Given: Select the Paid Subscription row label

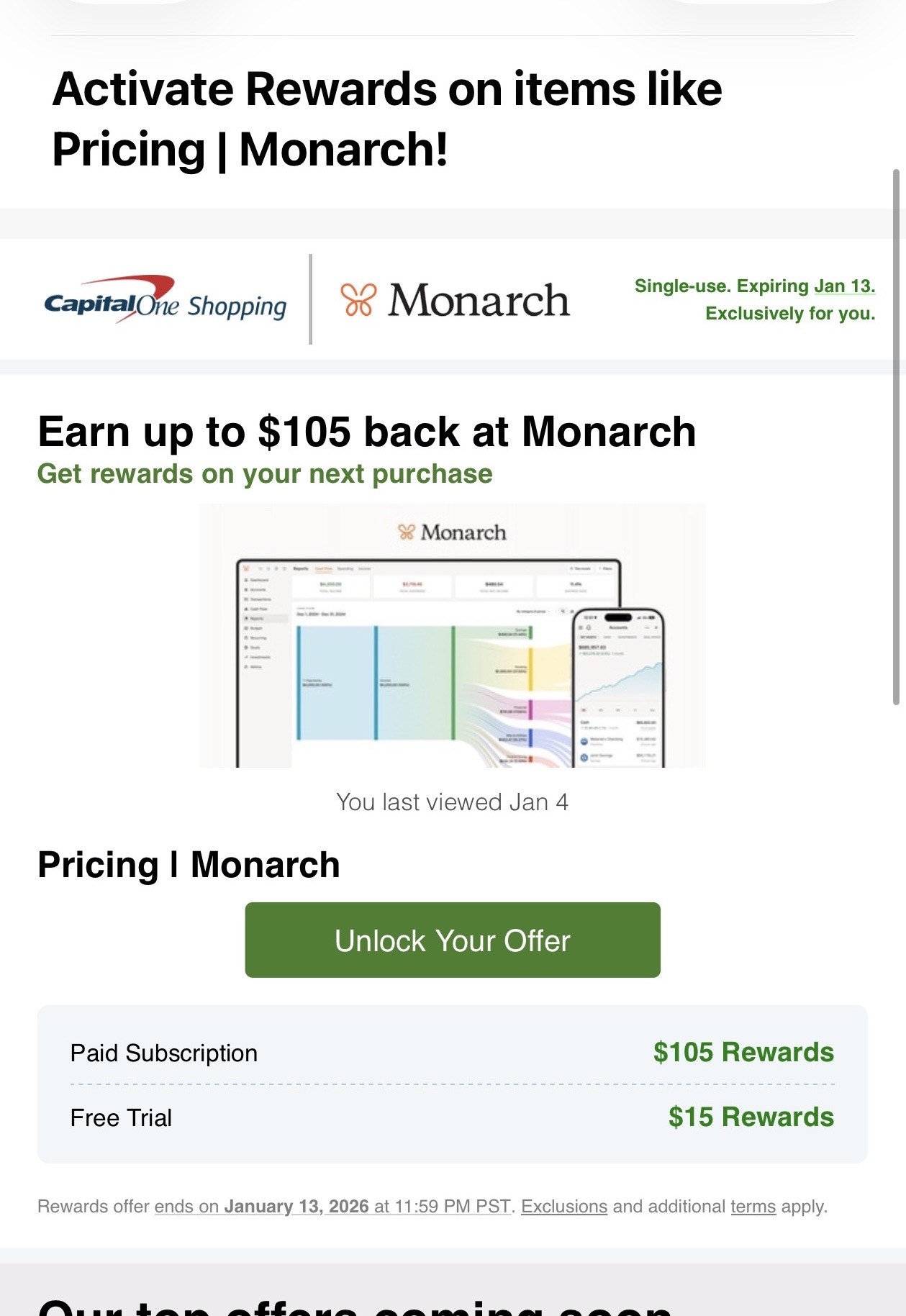Looking at the screenshot, I should (x=163, y=1053).
